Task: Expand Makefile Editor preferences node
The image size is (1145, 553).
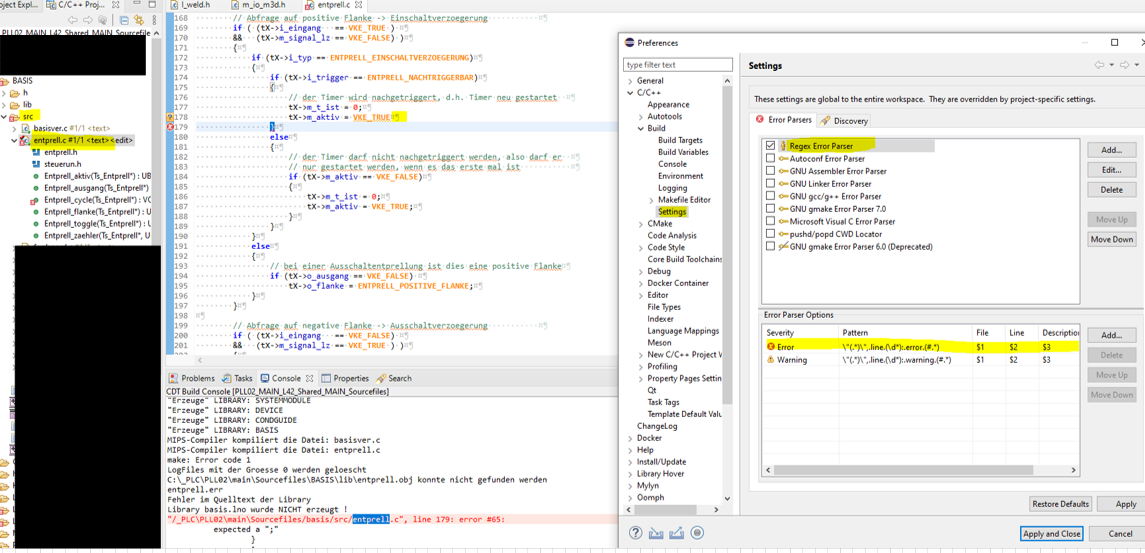Action: [651, 200]
